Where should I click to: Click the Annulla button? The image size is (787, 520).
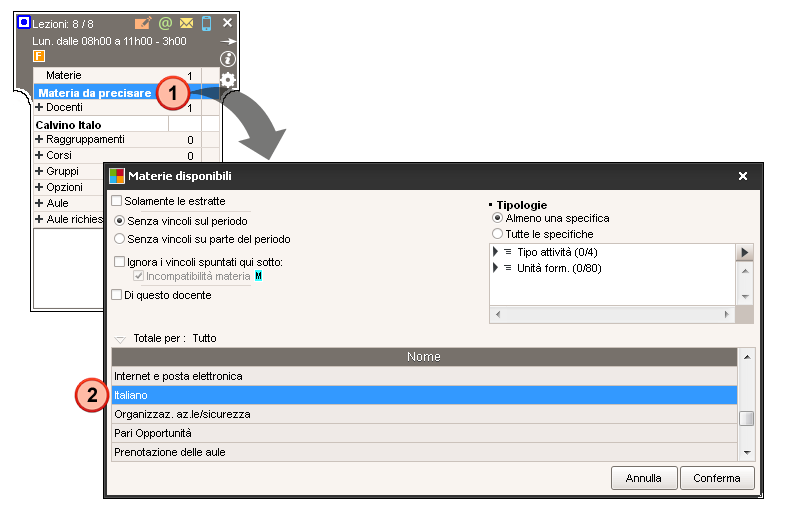[x=644, y=478]
